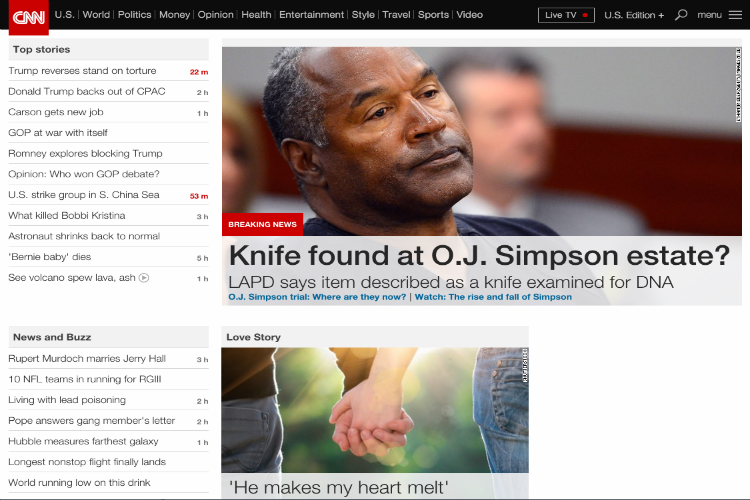Open the search magnifier icon
The image size is (750, 500).
point(681,15)
